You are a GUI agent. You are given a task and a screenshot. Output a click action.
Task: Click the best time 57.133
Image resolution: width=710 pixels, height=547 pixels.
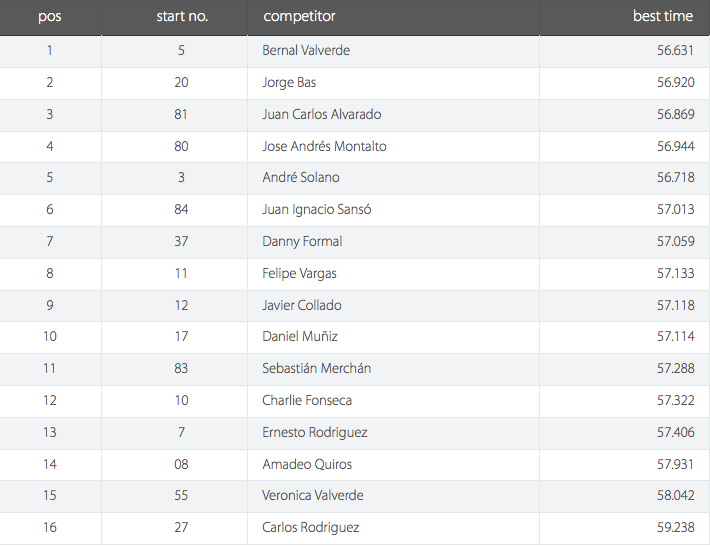(676, 274)
